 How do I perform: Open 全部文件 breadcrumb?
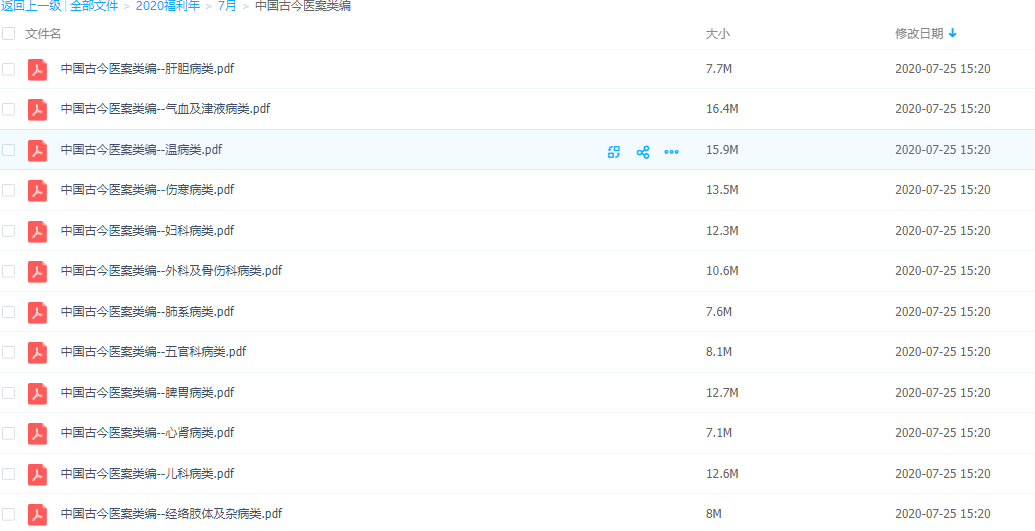94,7
